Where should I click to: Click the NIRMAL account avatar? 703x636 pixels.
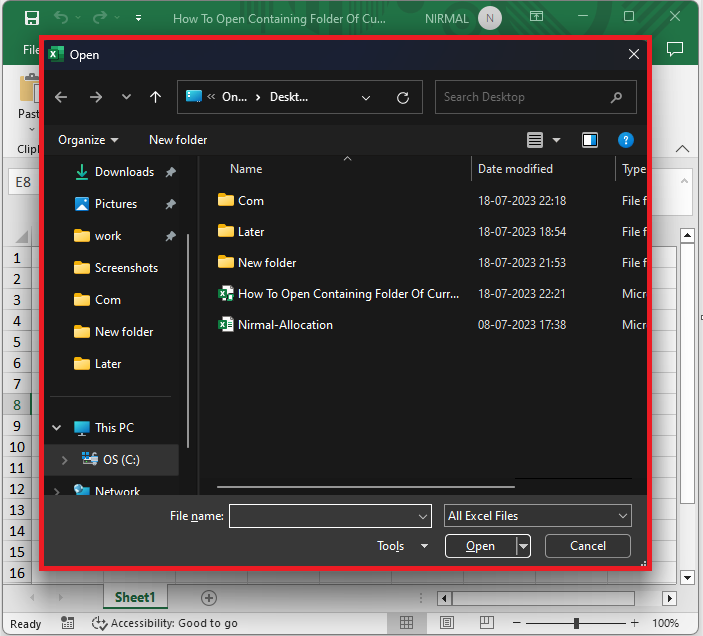(490, 18)
